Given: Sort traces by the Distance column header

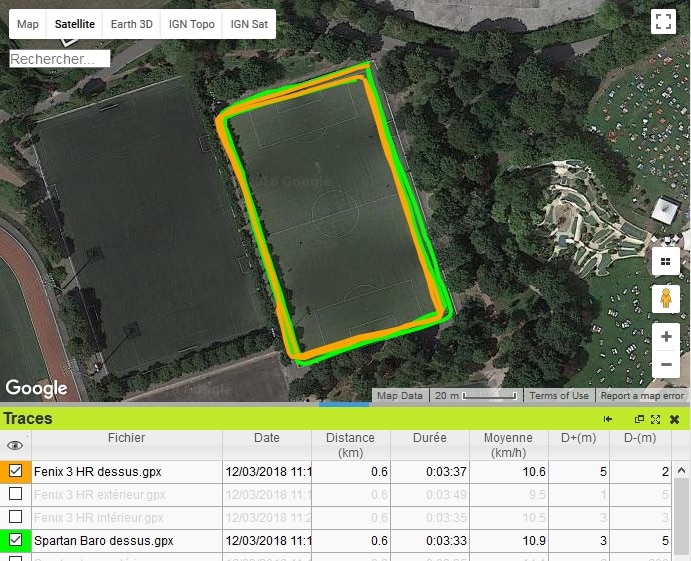Looking at the screenshot, I should pyautogui.click(x=350, y=445).
